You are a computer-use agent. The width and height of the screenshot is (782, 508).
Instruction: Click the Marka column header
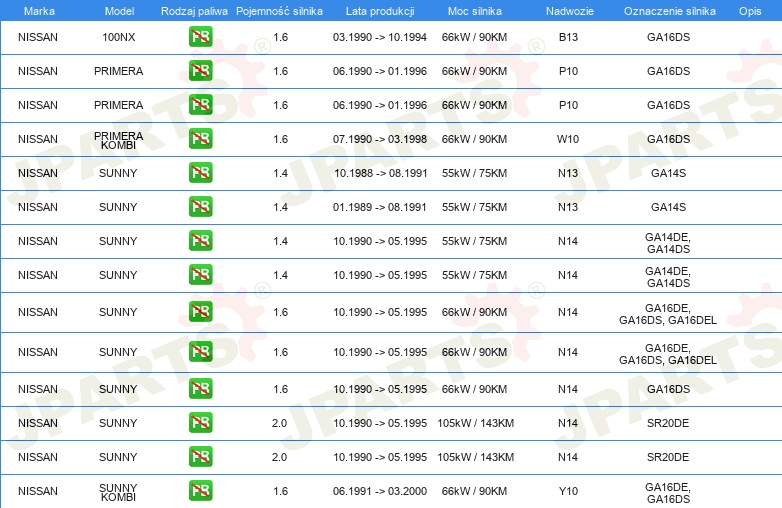point(39,11)
